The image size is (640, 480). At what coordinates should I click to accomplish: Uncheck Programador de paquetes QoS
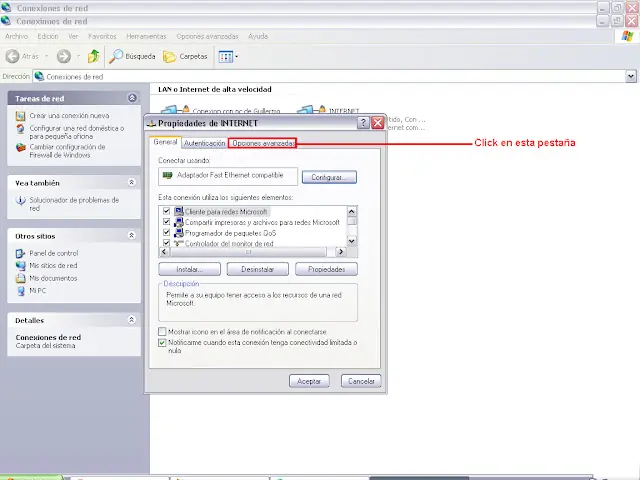pos(166,232)
